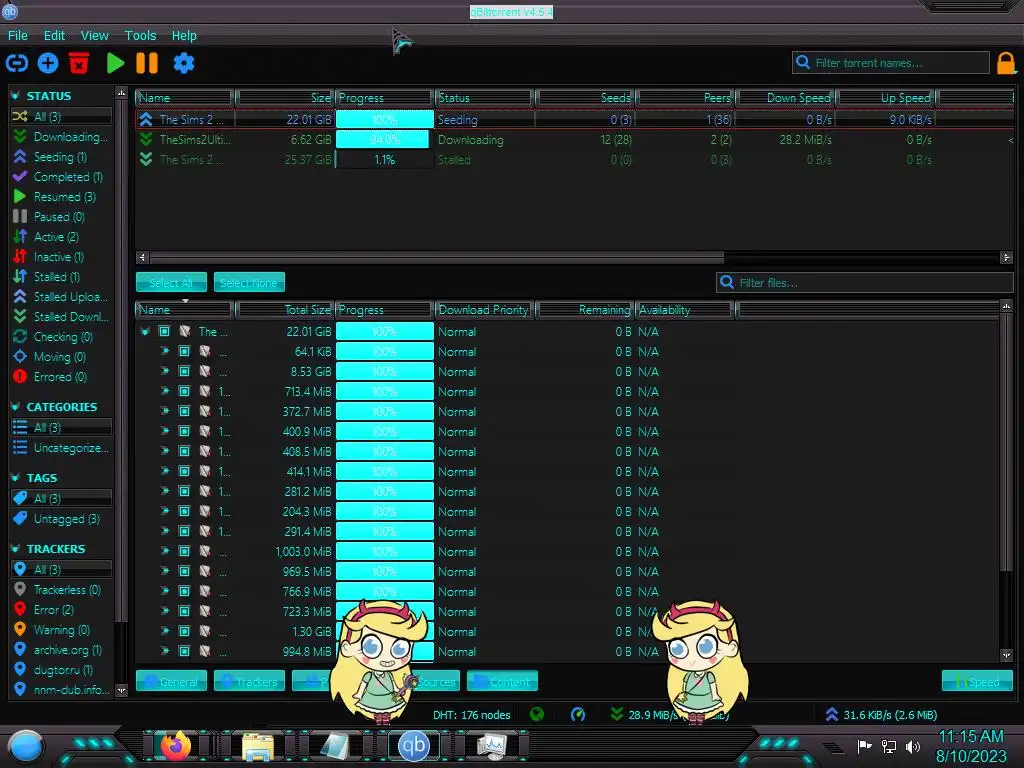This screenshot has height=768, width=1024.
Task: Collapse the CATEGORIES sidebar section
Action: pos(16,407)
